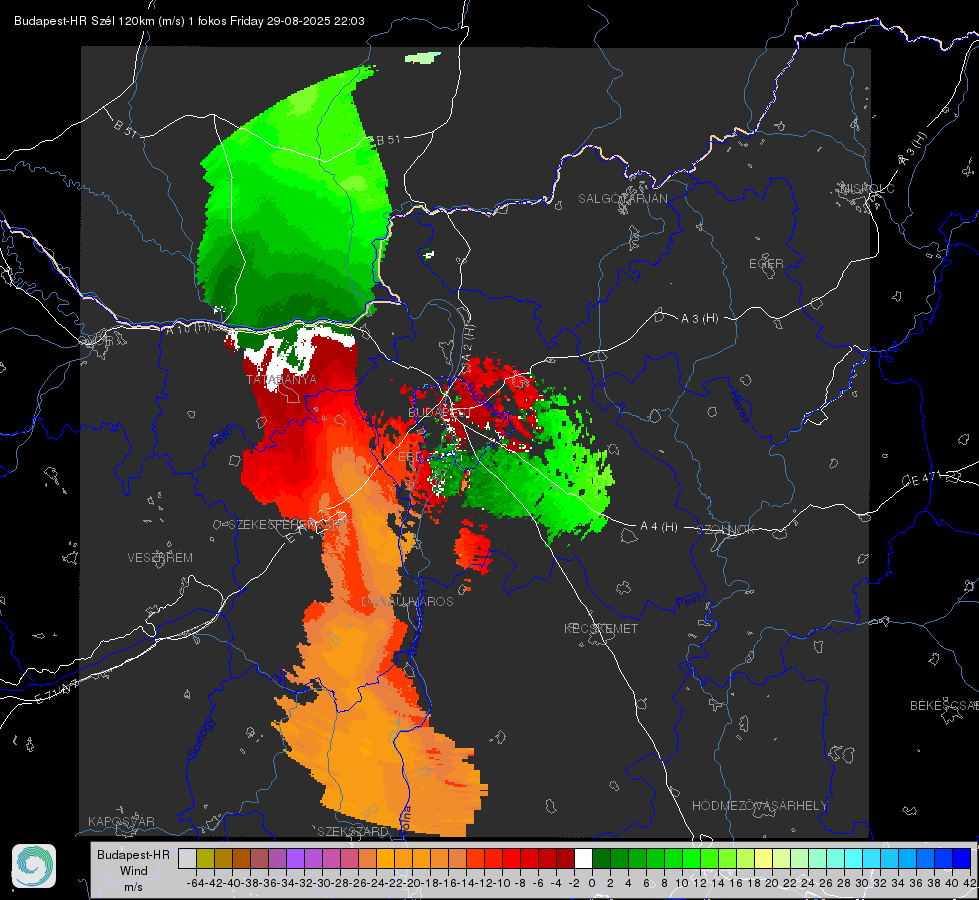Click the isolated red echo patch east of Dunaújváros

coord(473,548)
